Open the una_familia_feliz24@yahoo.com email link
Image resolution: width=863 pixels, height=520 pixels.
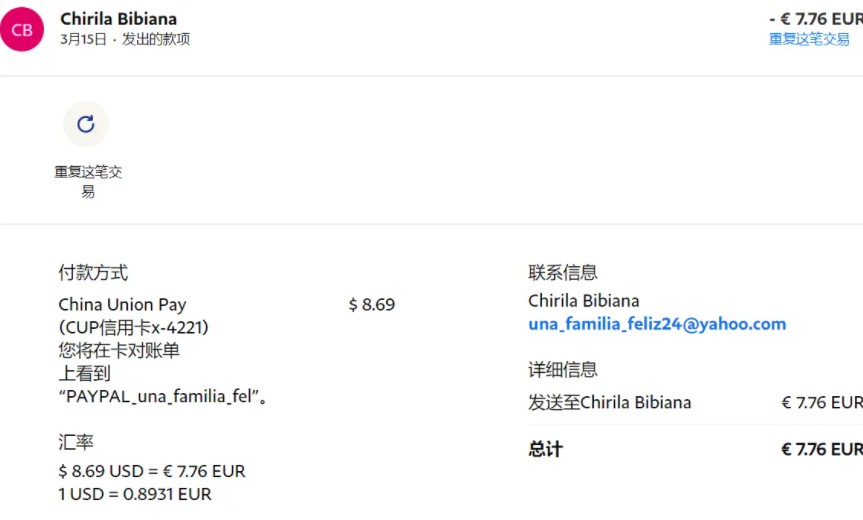point(657,324)
